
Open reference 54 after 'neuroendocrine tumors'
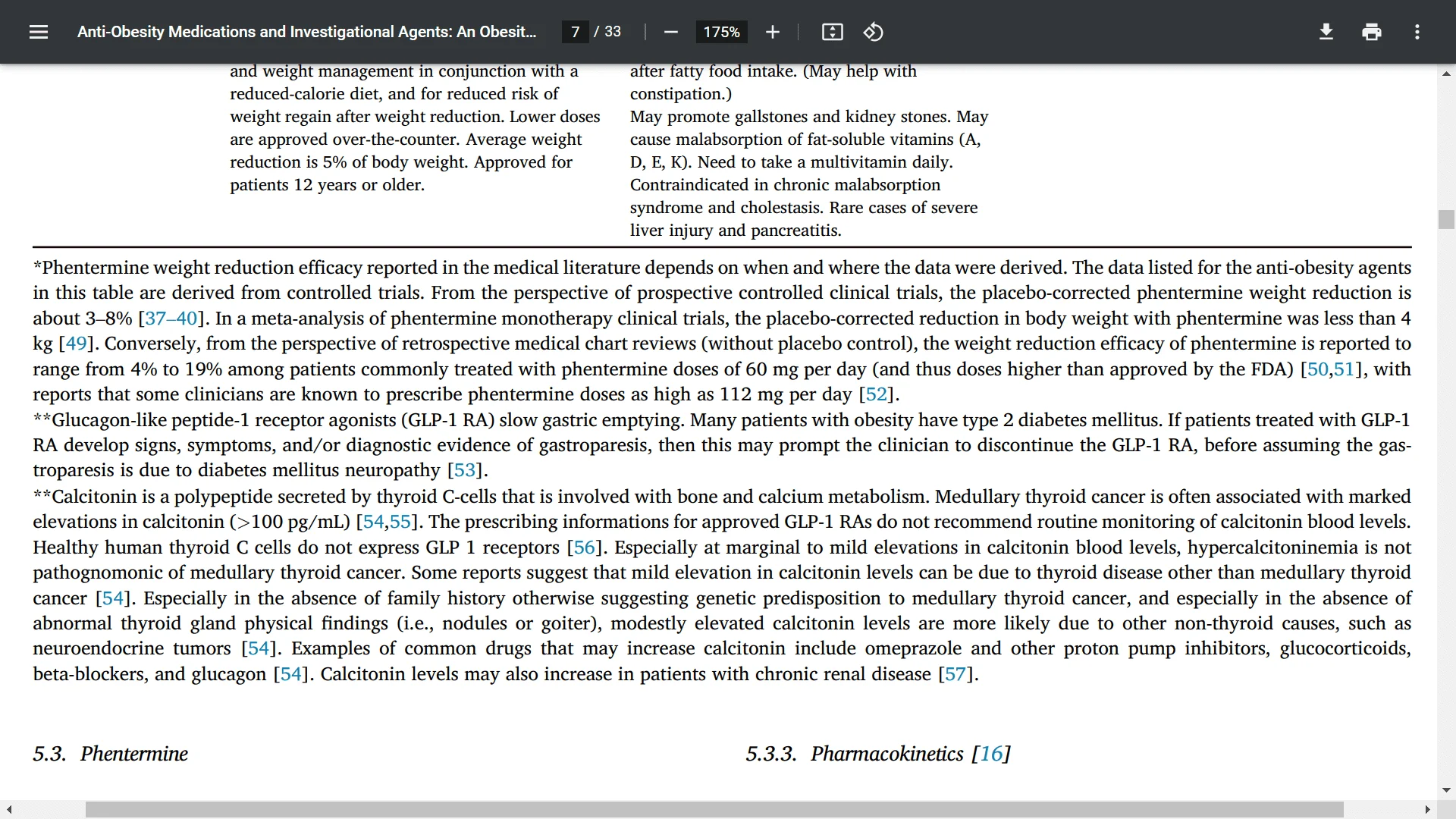click(259, 648)
